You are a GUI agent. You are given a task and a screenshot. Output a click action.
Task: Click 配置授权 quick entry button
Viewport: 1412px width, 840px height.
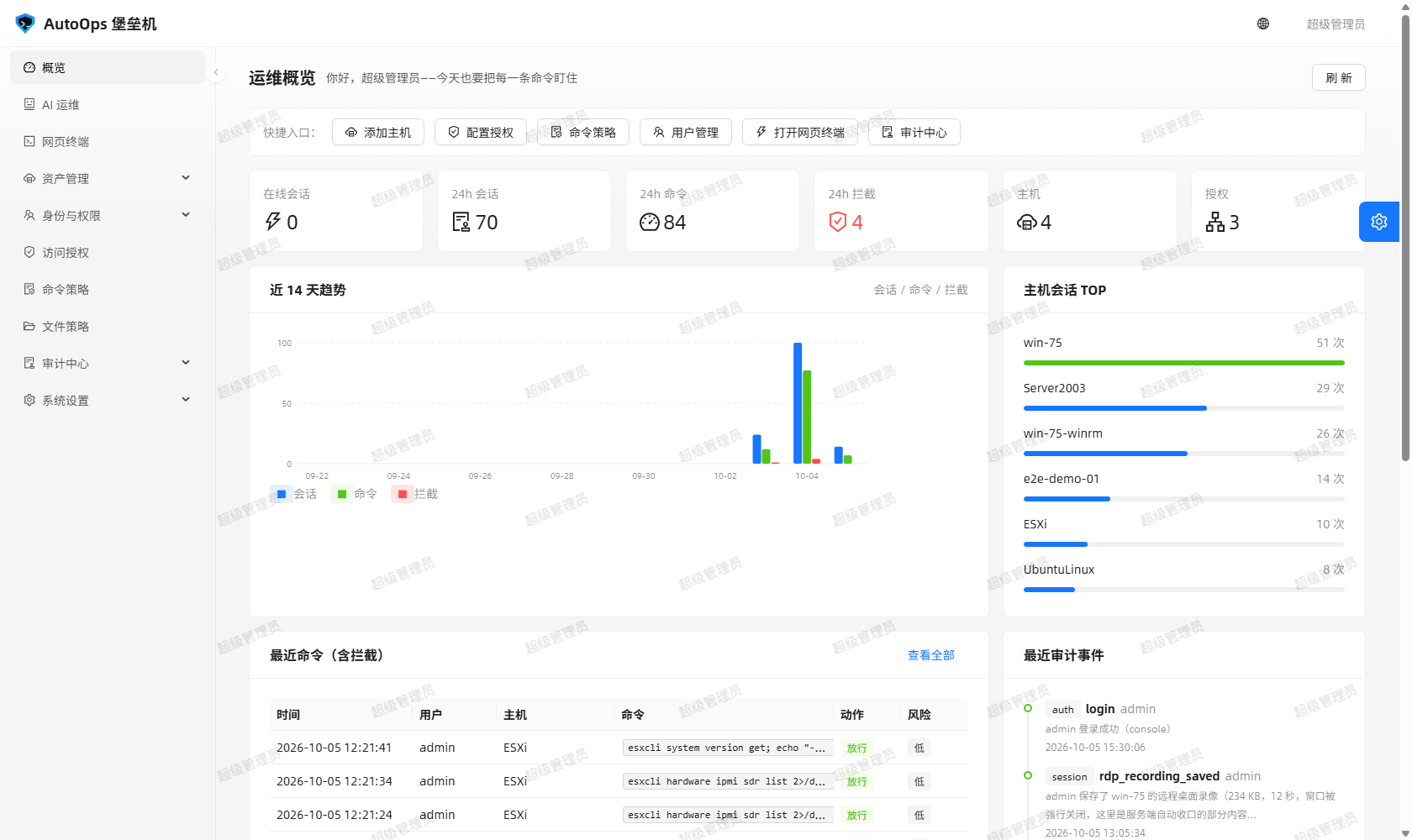point(481,132)
